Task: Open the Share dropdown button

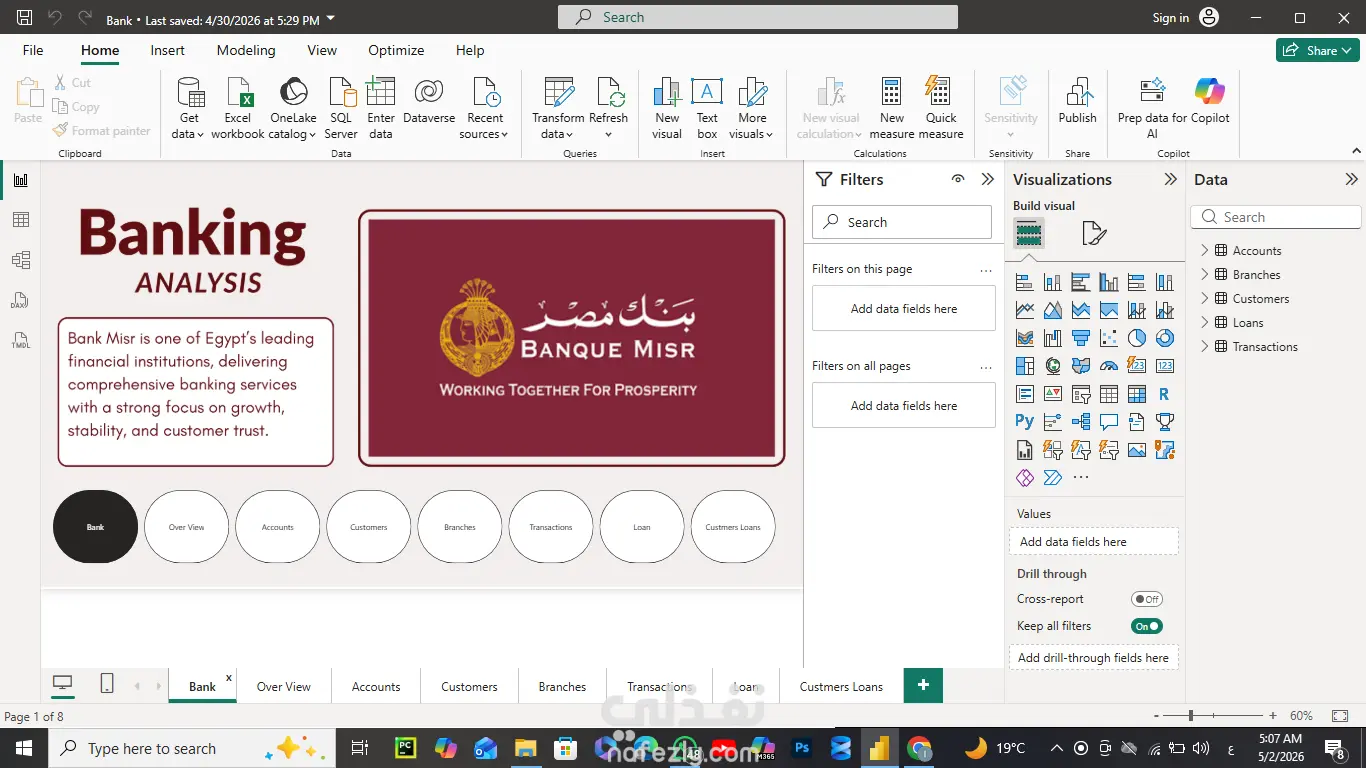Action: pyautogui.click(x=1317, y=50)
